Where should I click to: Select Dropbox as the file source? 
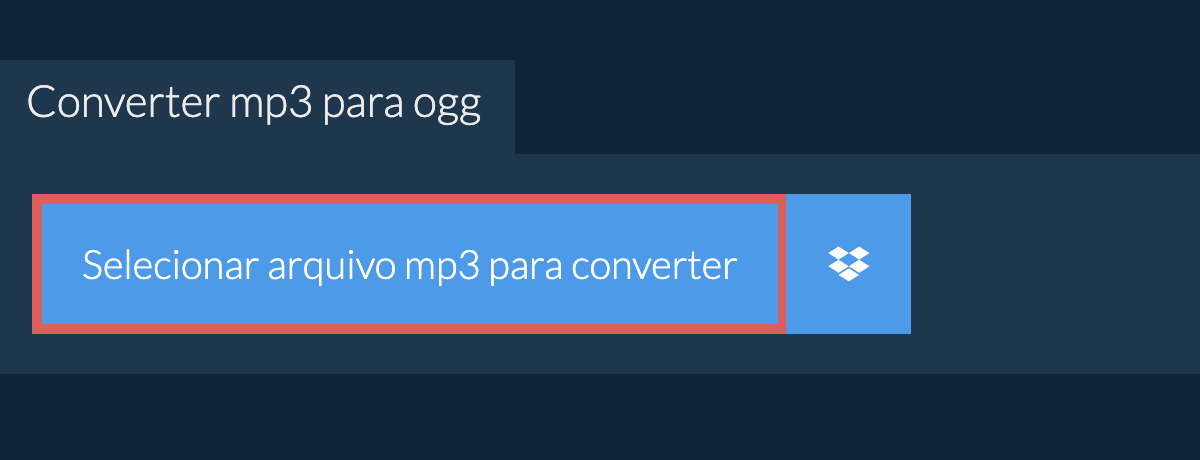pyautogui.click(x=848, y=264)
